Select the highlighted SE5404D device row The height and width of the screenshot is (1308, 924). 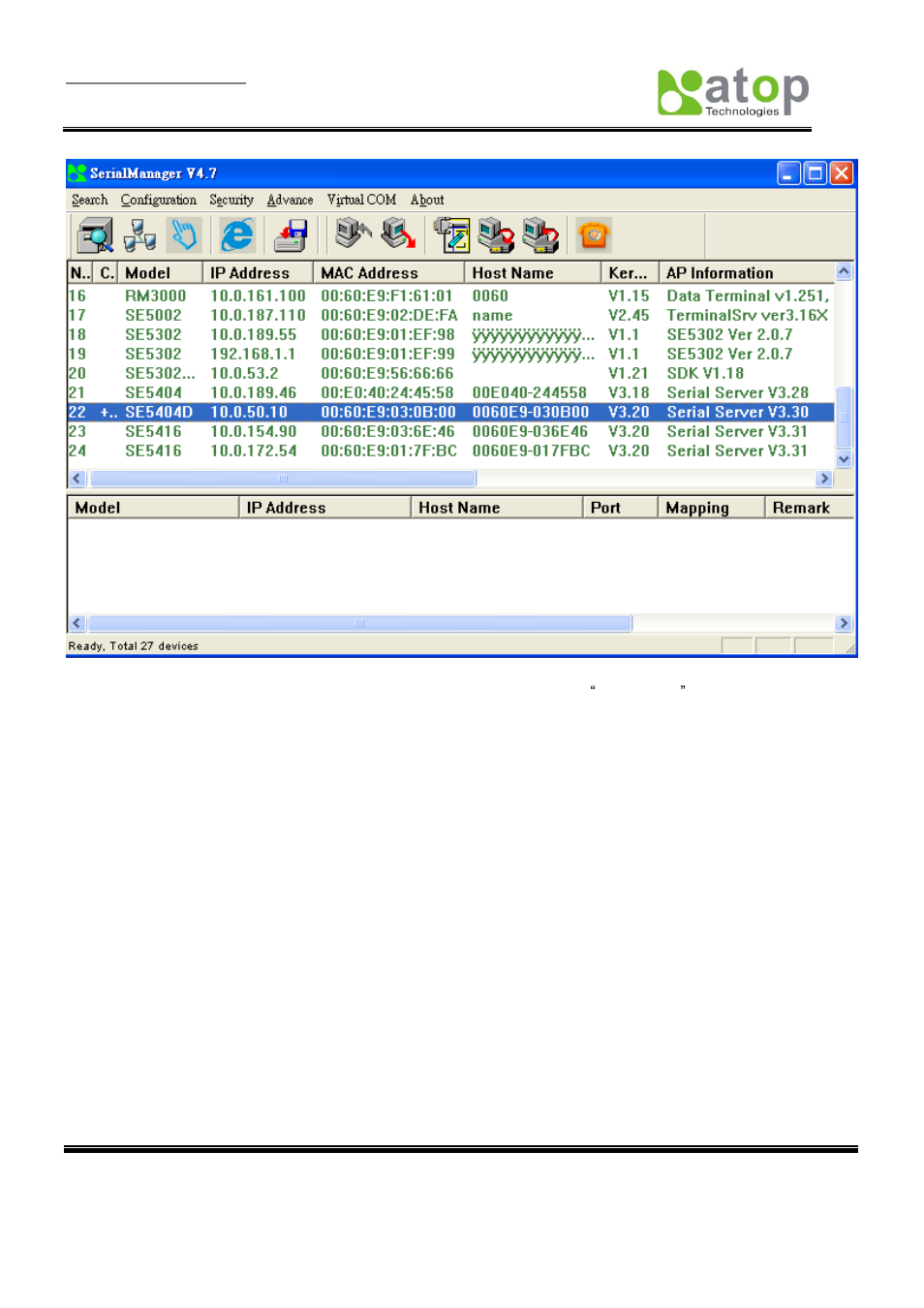pyautogui.click(x=451, y=412)
